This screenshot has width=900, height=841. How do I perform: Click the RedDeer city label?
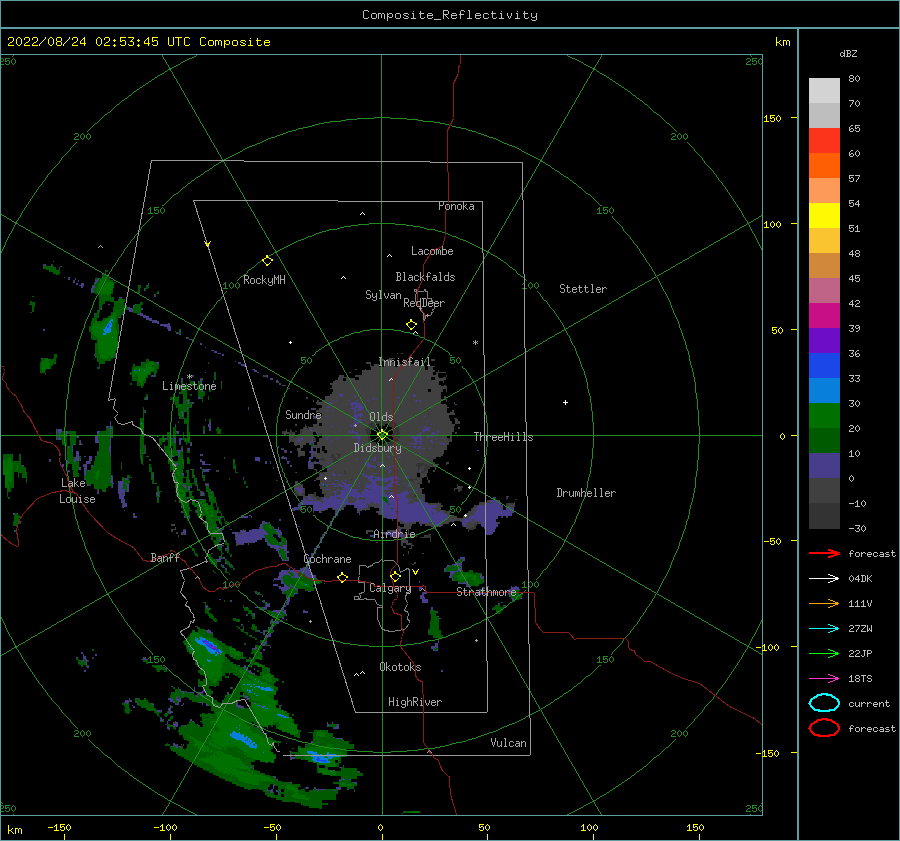pyautogui.click(x=424, y=303)
